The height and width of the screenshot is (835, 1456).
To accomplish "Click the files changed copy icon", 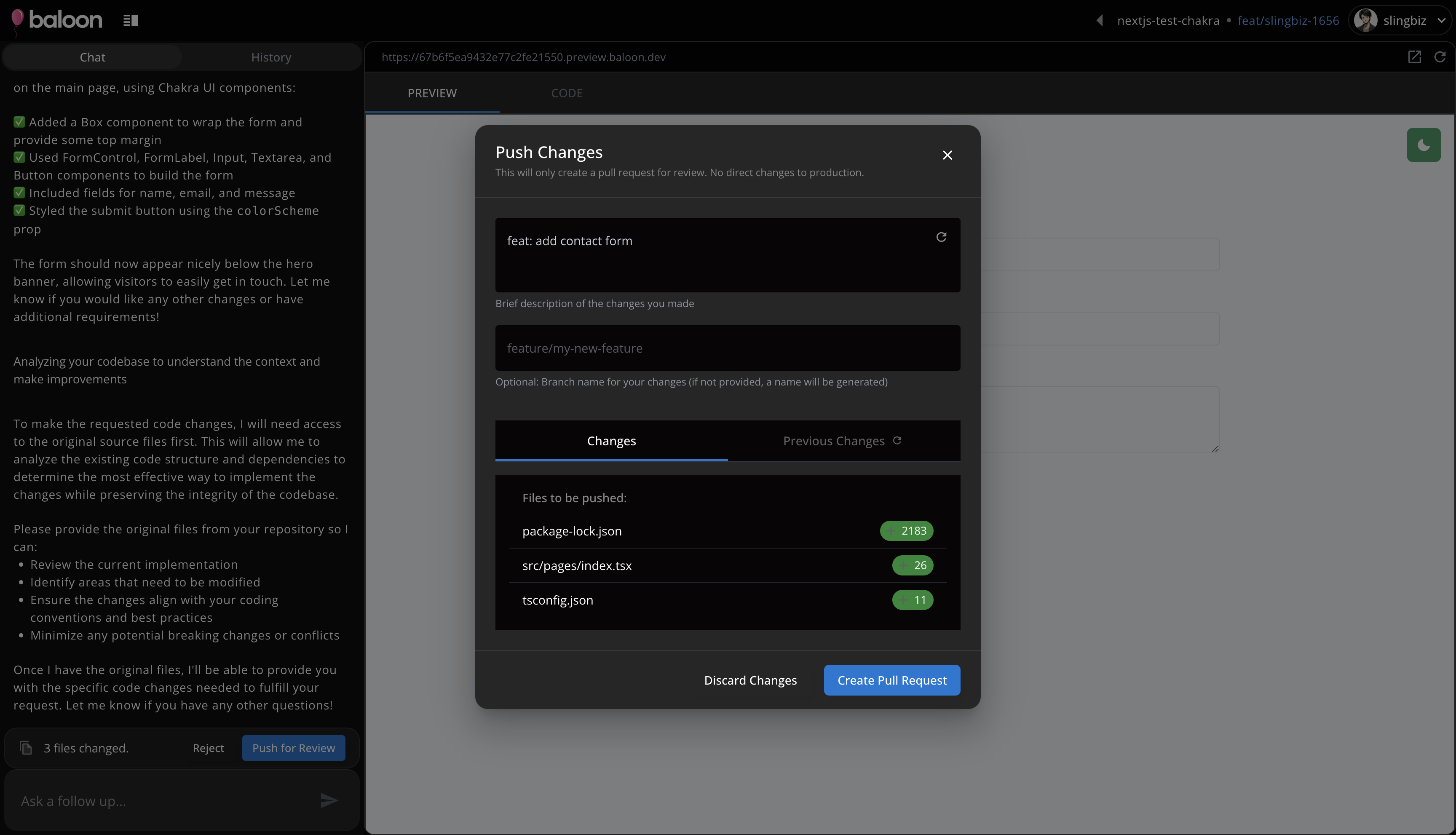I will coord(26,748).
